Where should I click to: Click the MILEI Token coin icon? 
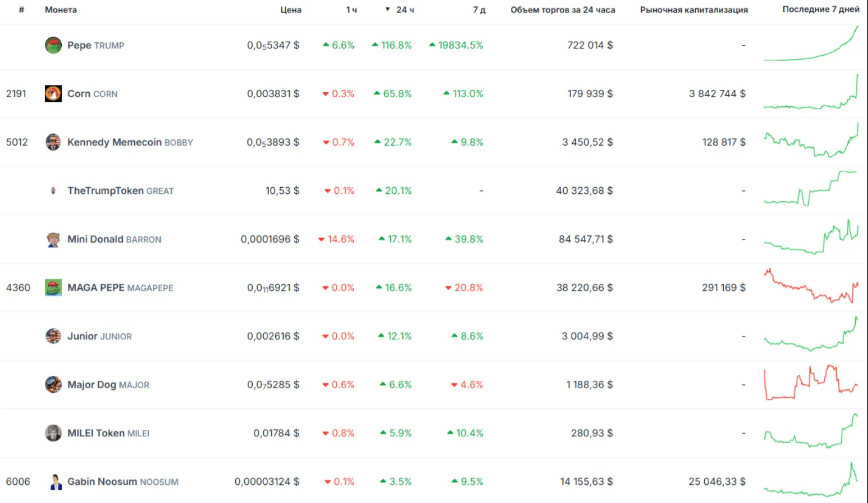(53, 433)
